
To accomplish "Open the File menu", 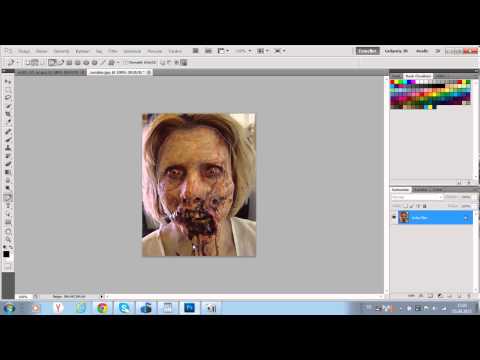I will point(24,51).
